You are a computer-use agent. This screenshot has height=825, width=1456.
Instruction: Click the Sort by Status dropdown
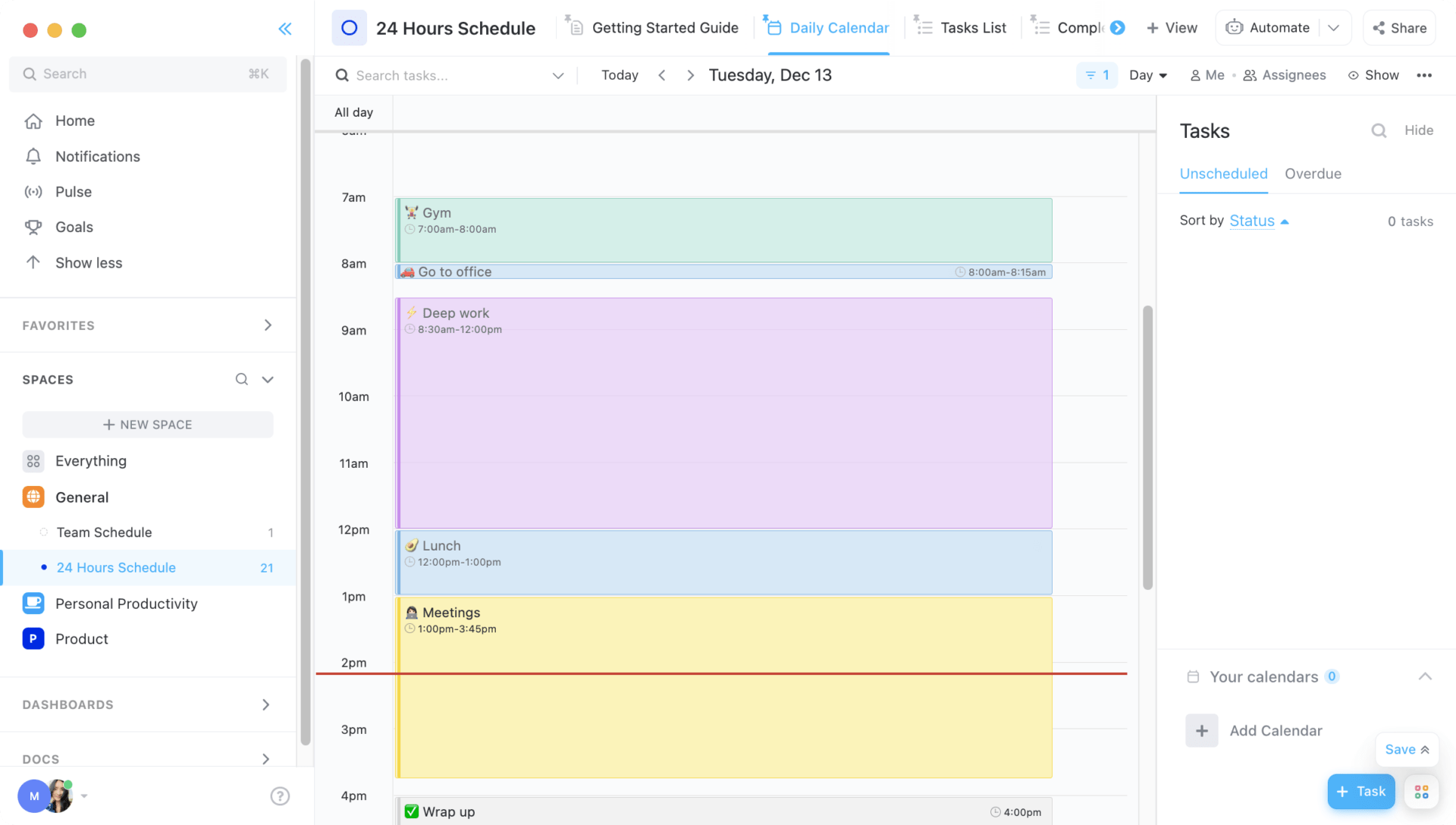pyautogui.click(x=1259, y=220)
